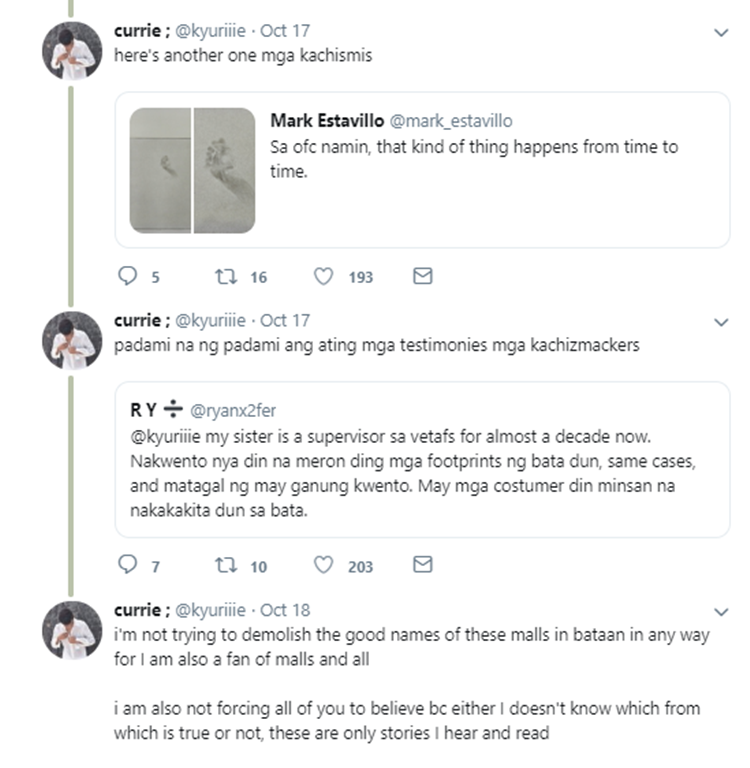This screenshot has height=768, width=750.
Task: Open the quoted tweet about vetafs supervisor
Action: pyautogui.click(x=420, y=468)
